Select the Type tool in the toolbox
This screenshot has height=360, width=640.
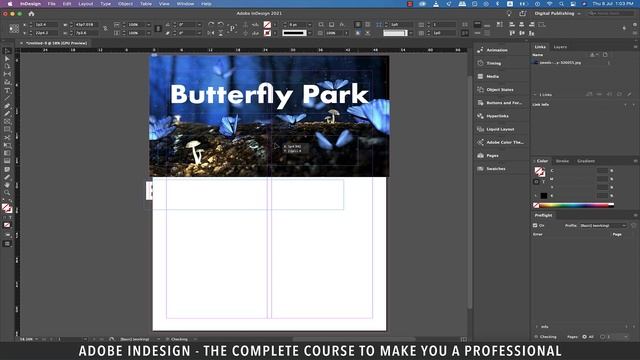7,91
